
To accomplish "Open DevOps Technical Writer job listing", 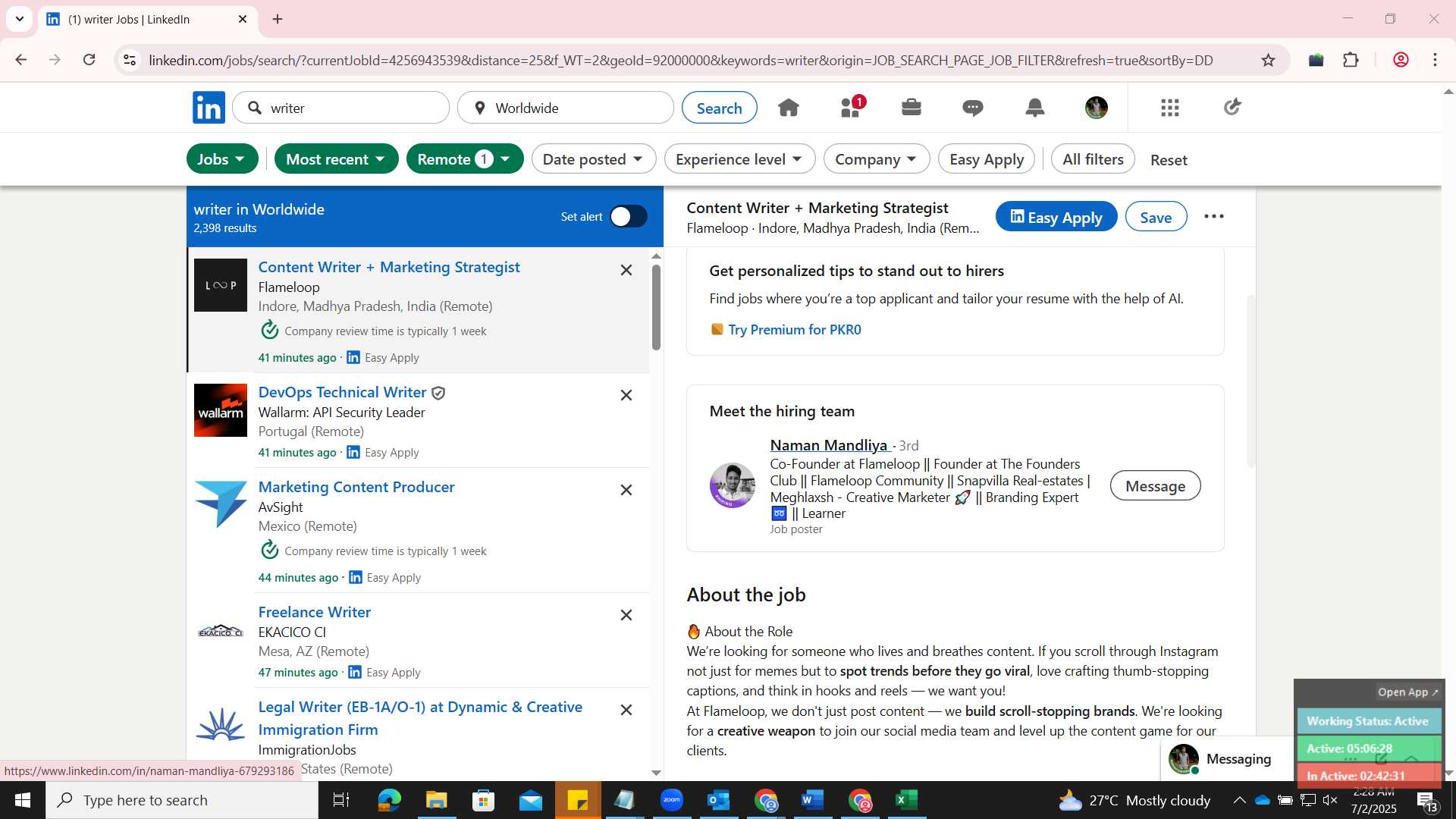I will coord(342,392).
